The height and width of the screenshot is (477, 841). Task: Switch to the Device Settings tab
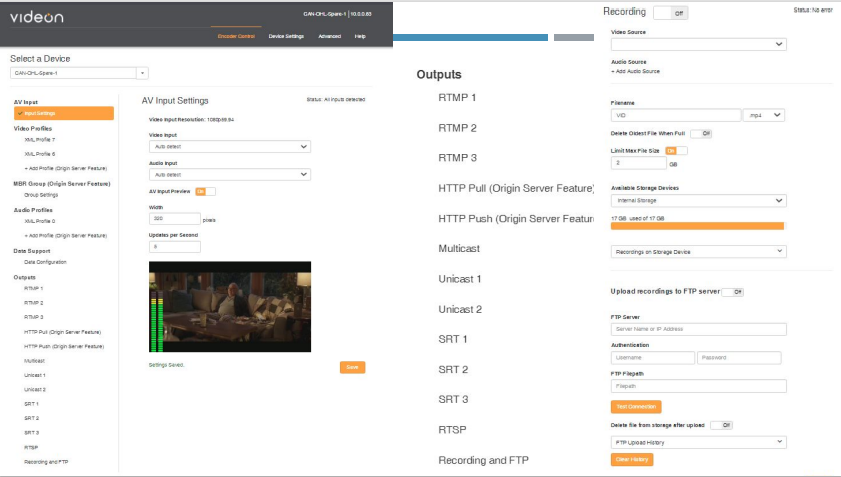click(286, 36)
